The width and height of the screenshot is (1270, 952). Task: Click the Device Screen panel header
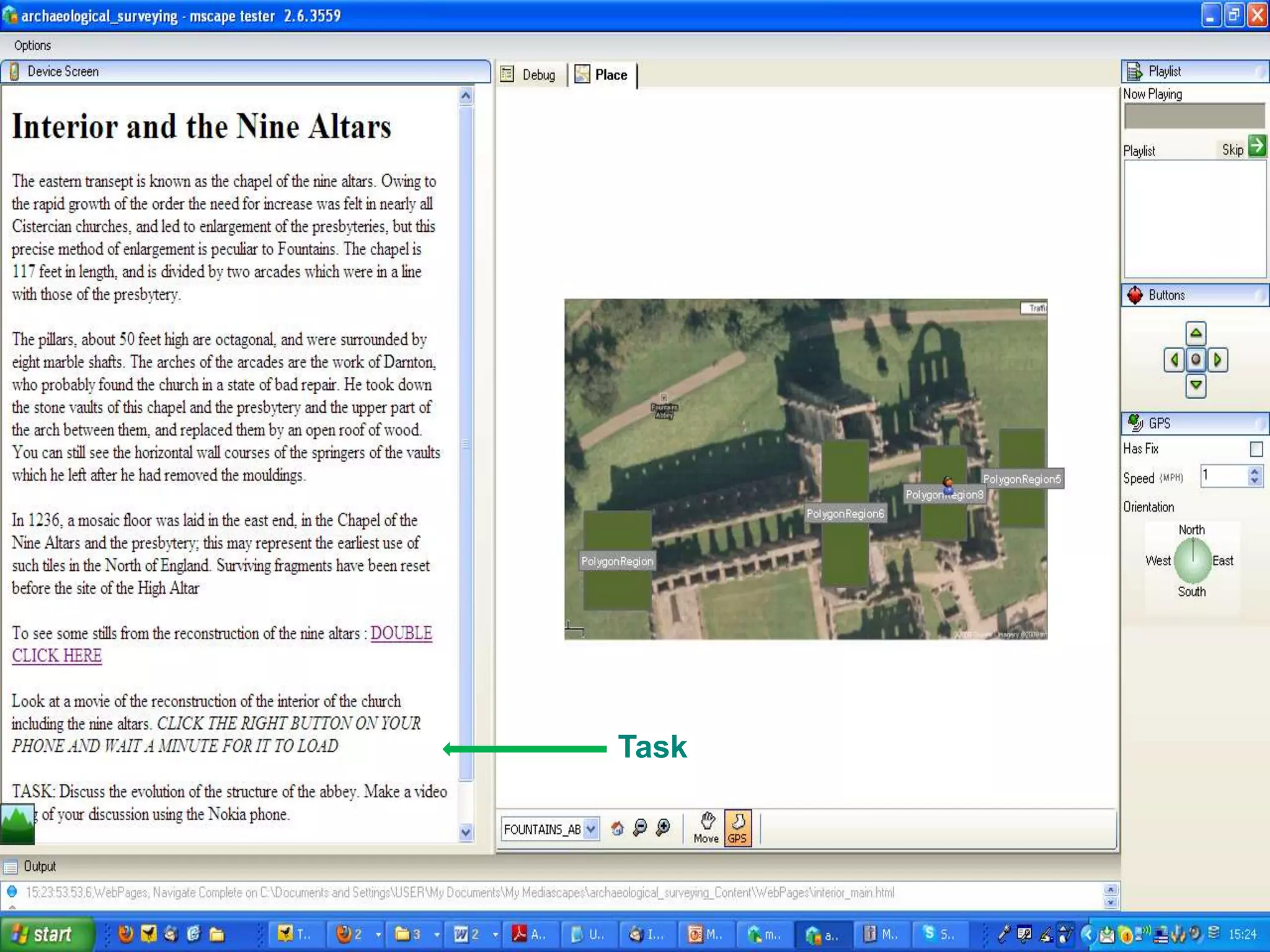246,71
